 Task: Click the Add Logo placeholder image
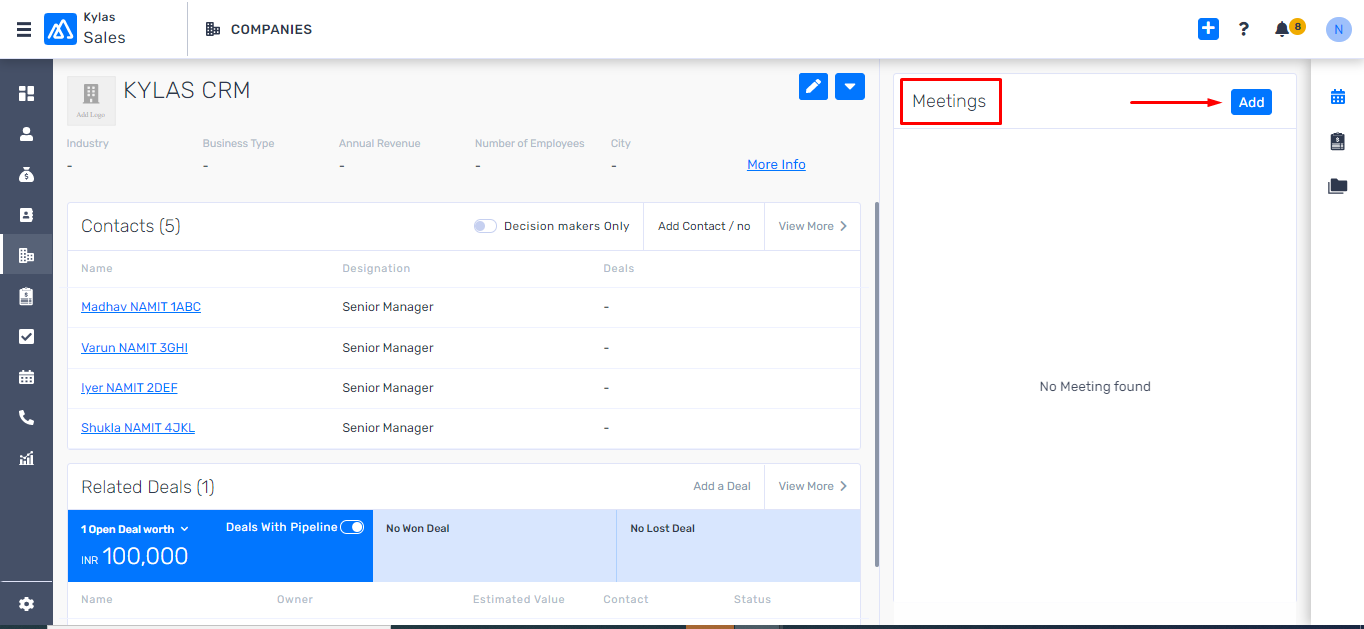pos(91,101)
